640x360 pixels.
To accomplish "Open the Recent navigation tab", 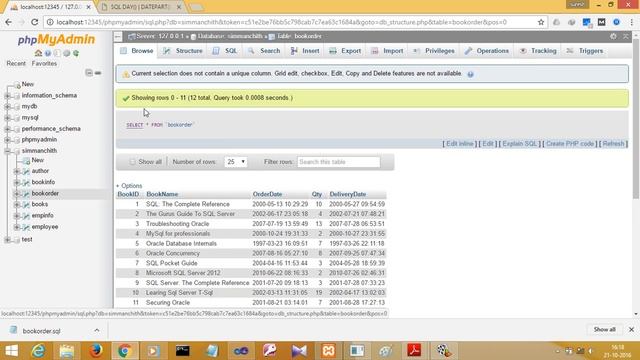I will 16,64.
